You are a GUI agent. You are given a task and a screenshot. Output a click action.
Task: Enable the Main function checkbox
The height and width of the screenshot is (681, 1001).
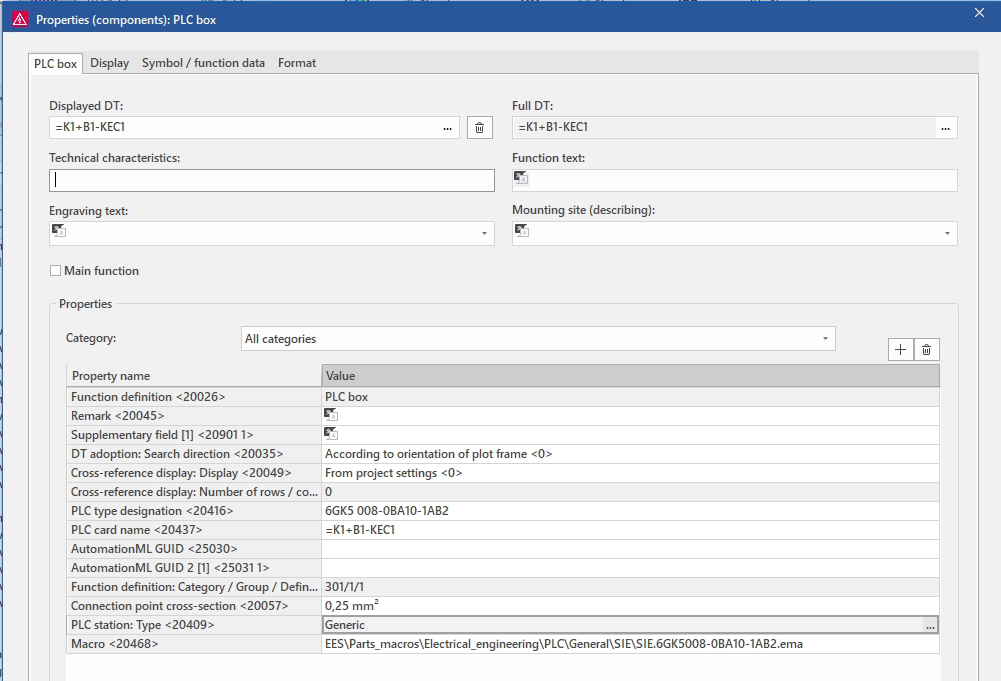click(x=56, y=271)
